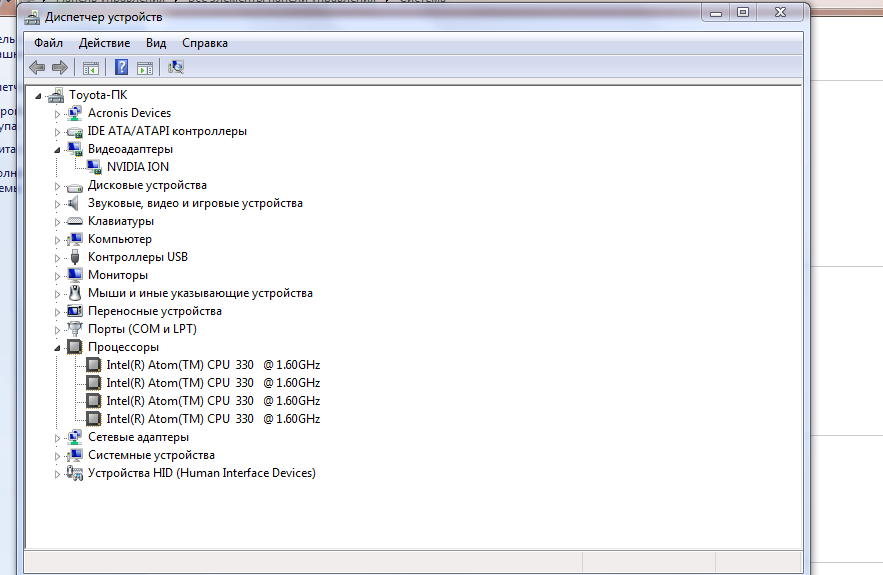Toggle the action pane toolbar icon
This screenshot has width=883, height=575.
point(145,67)
